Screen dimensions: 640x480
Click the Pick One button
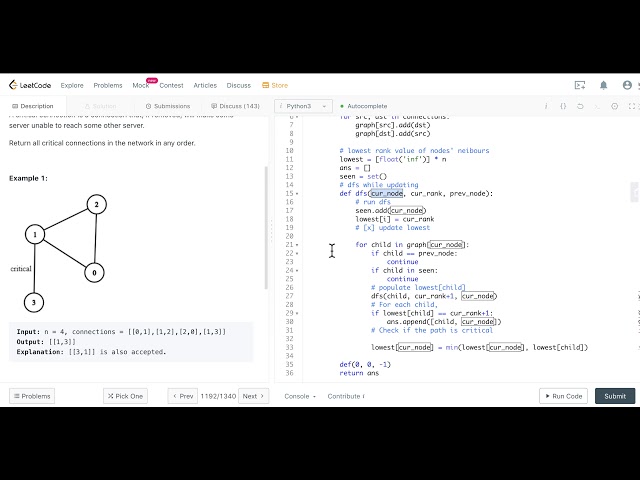pos(125,396)
